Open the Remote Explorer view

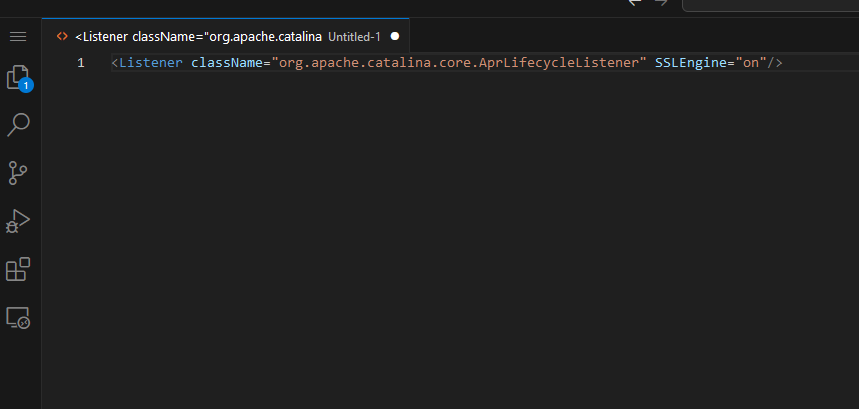tap(18, 318)
